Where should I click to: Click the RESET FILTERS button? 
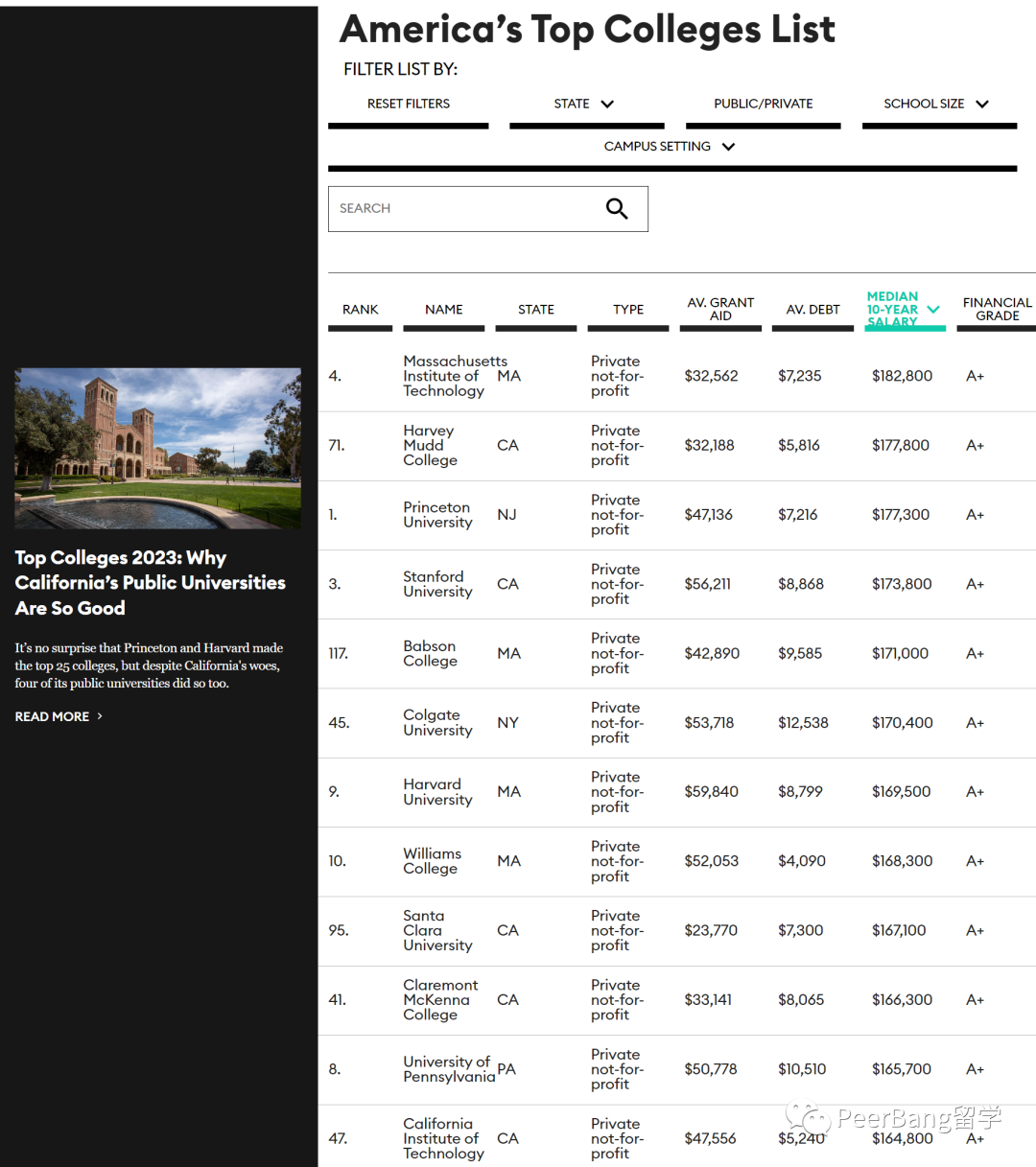409,104
